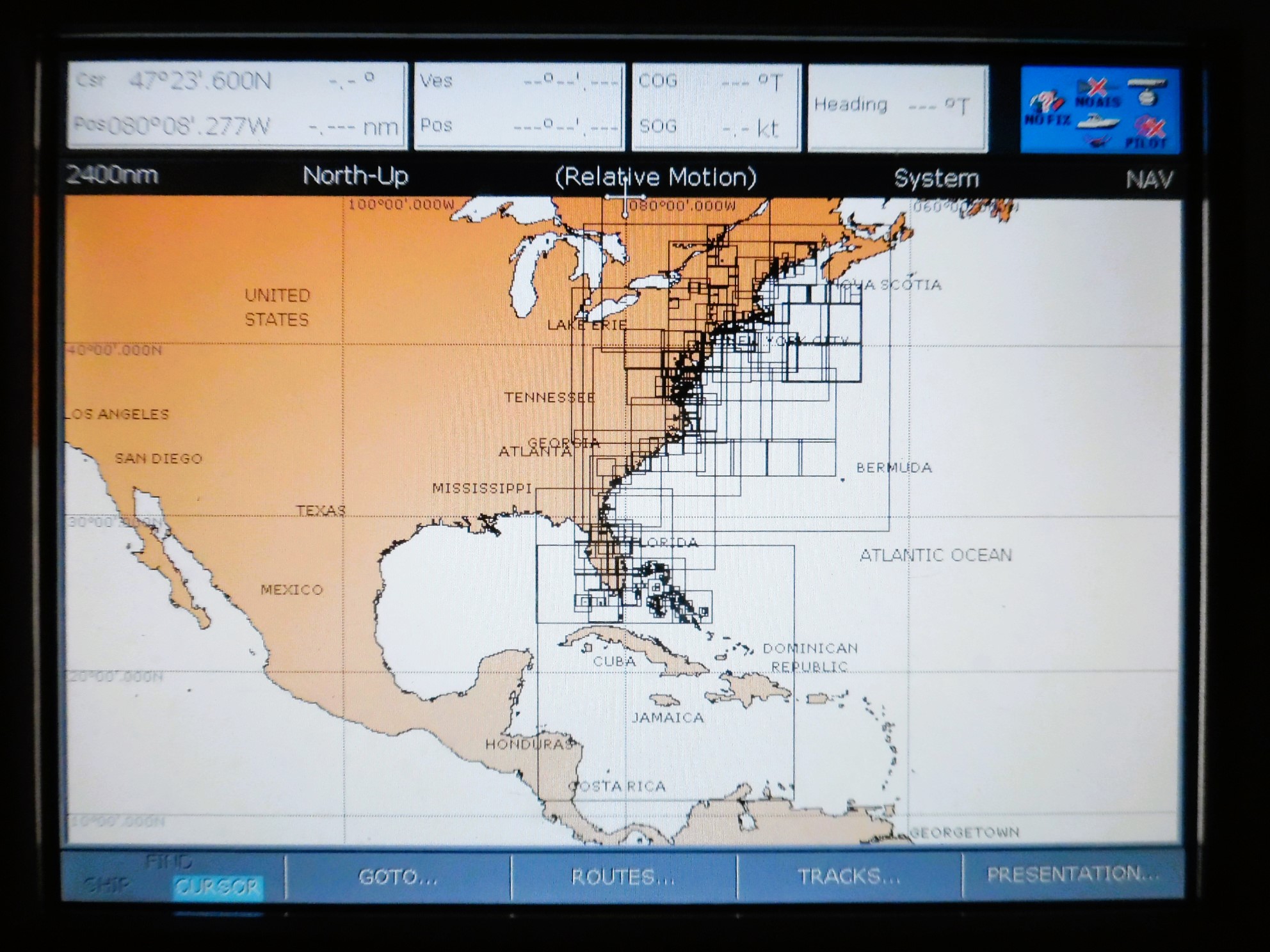Open the PRESENTATION... softkey menu
This screenshot has width=1270, height=952.
pyautogui.click(x=1073, y=875)
